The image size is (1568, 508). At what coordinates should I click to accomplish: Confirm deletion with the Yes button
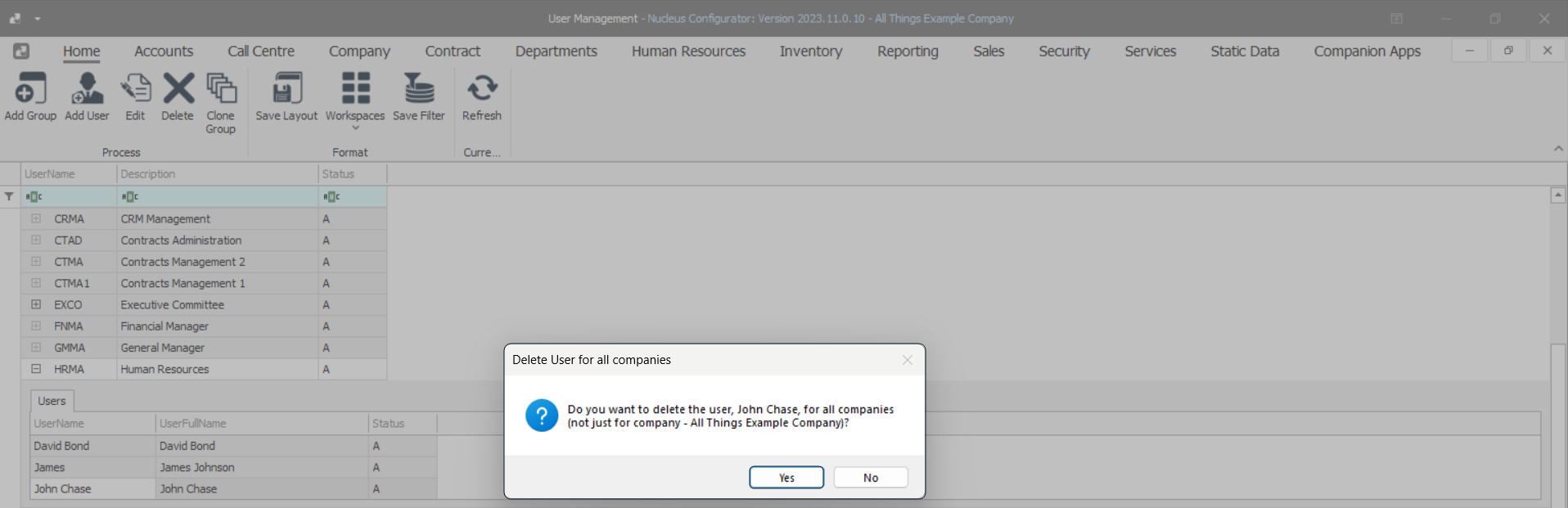786,478
